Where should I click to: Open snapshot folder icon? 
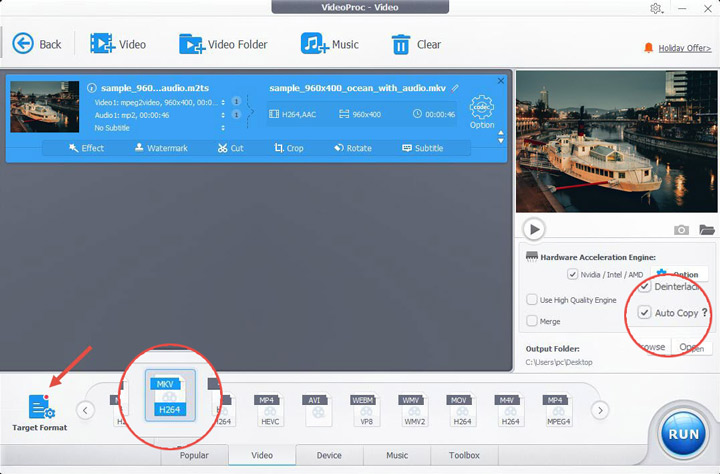[x=707, y=229]
